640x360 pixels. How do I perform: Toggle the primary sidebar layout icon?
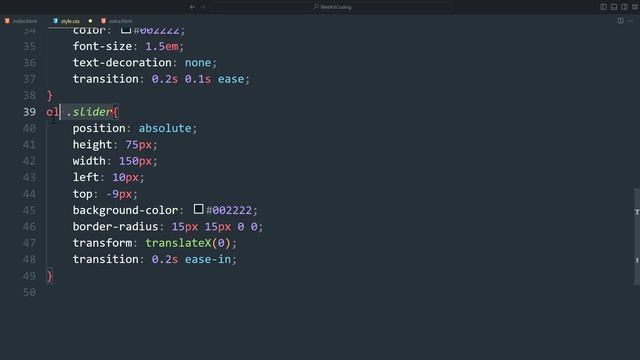603,7
